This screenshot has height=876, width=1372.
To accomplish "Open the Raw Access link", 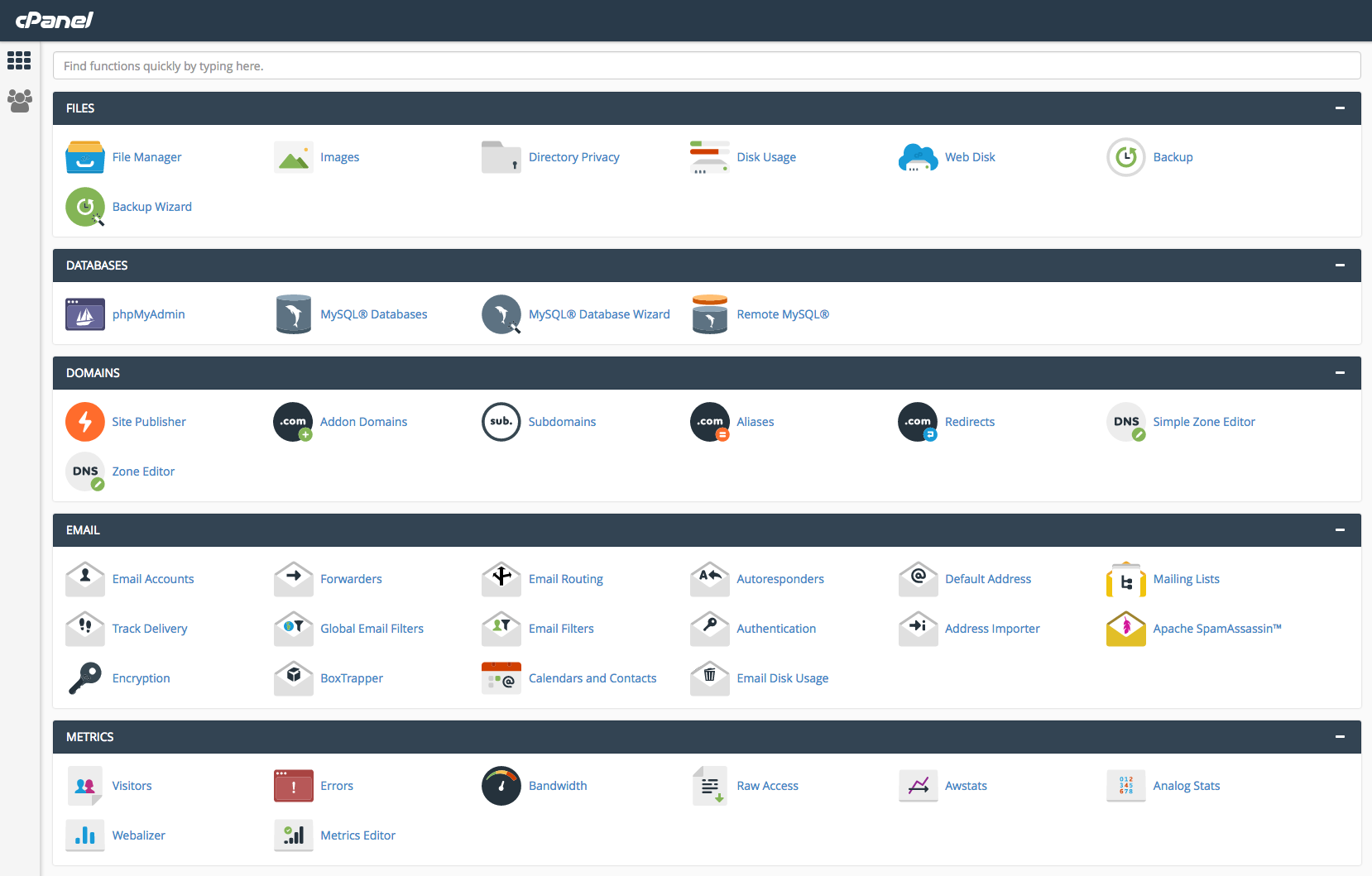I will (767, 786).
